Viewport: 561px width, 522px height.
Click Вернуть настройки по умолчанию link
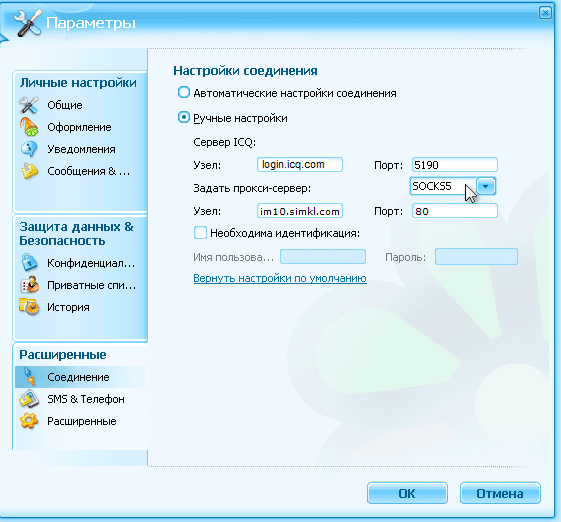280,278
